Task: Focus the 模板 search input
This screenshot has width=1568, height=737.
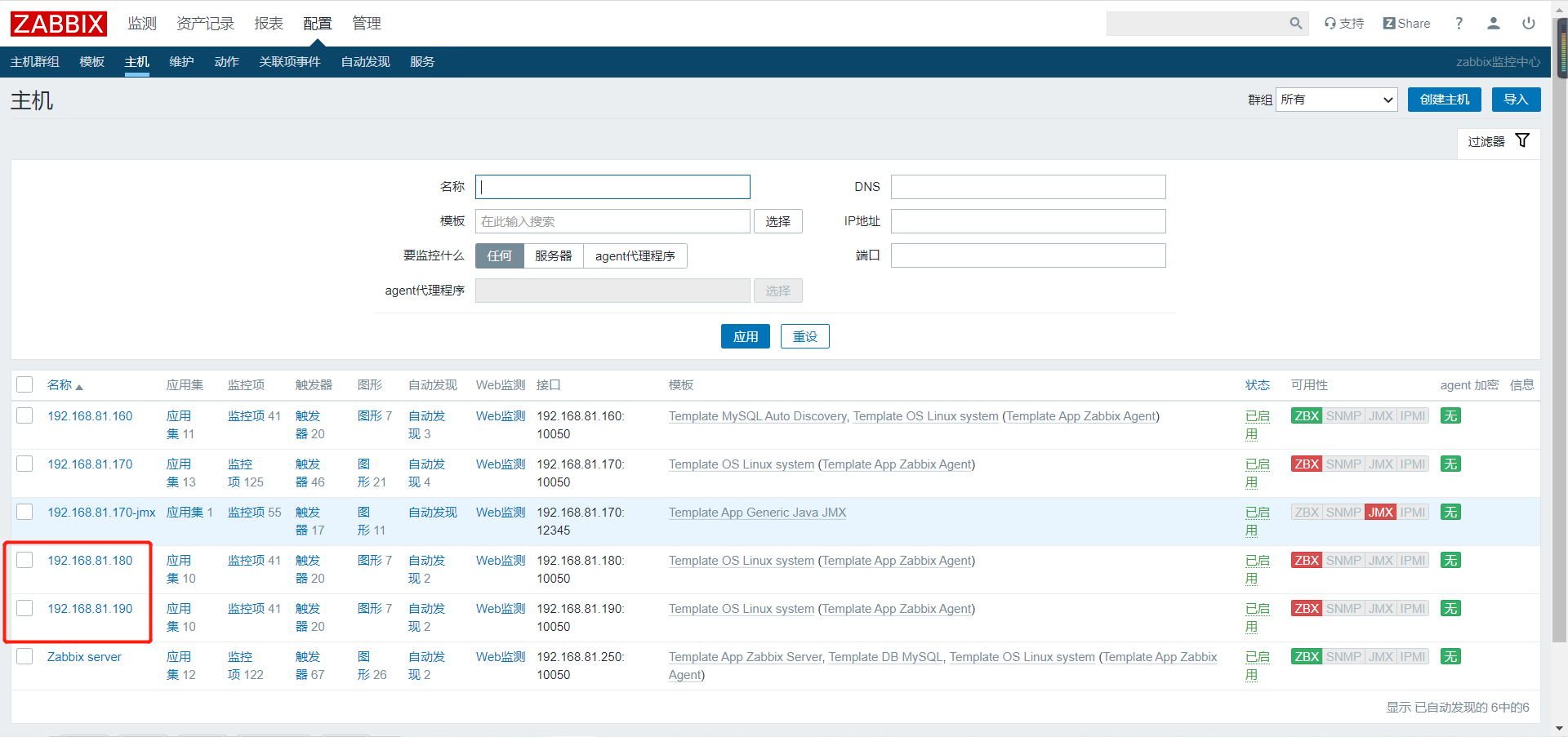Action: click(612, 221)
